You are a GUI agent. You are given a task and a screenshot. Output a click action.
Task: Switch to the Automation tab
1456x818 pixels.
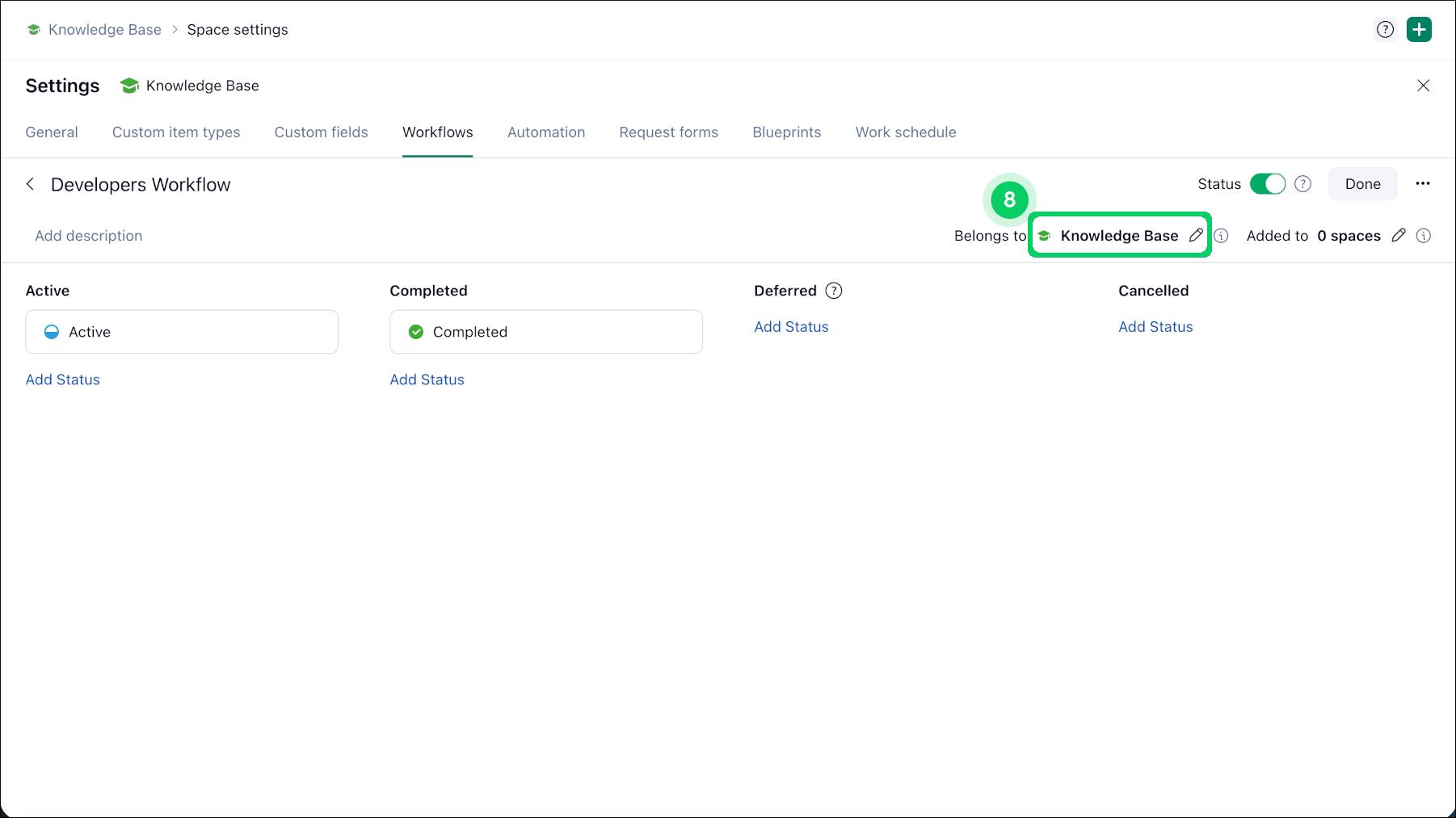pos(546,132)
